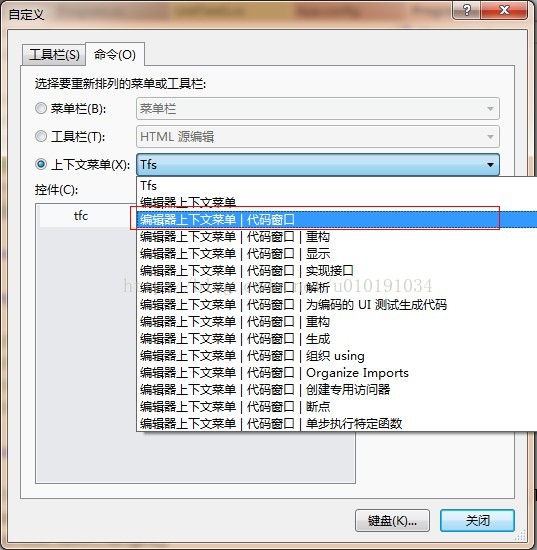Click the 关闭 button

[477, 521]
